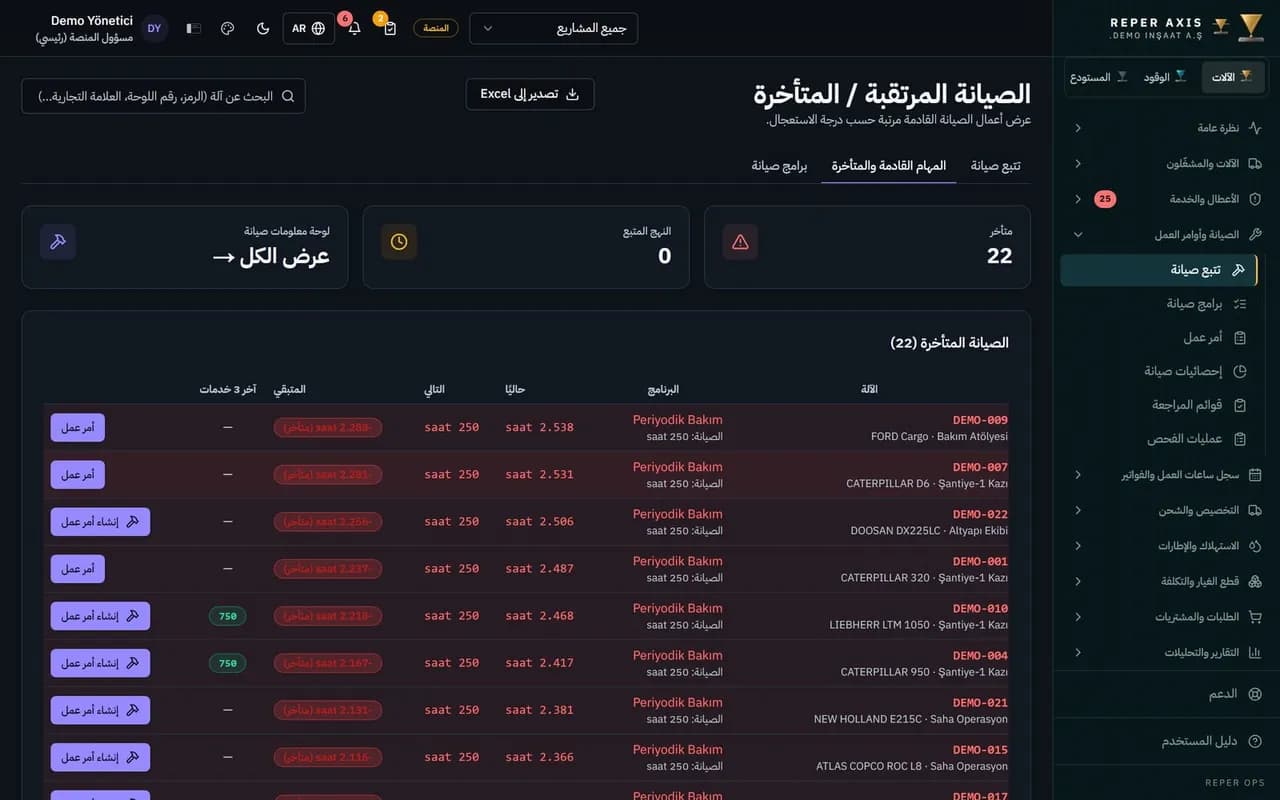Image resolution: width=1280 pixels, height=800 pixels.
Task: Expand سجل ساعات العمل والفواتير section
Action: pyautogui.click(x=1078, y=475)
